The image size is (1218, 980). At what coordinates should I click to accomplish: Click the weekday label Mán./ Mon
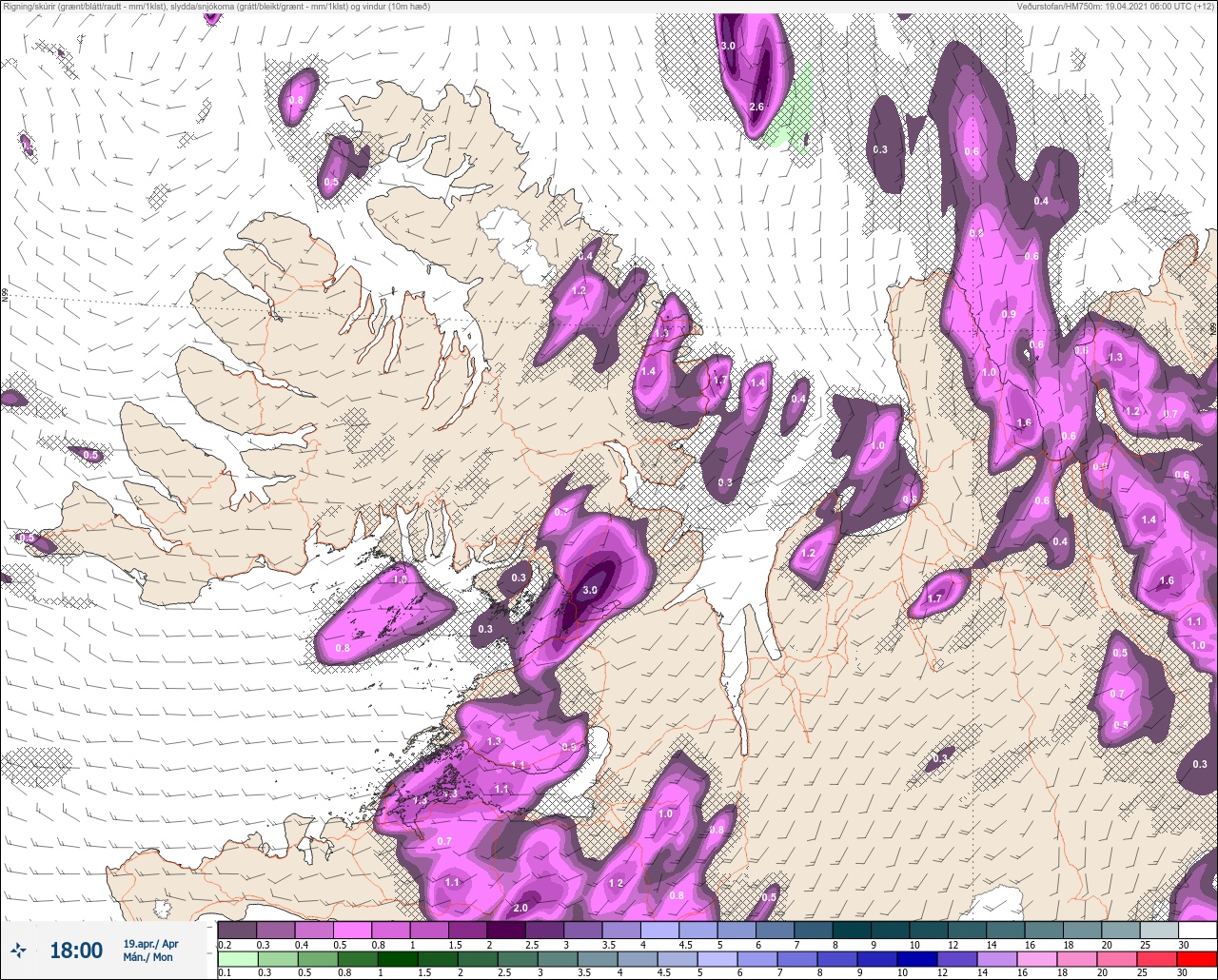tap(148, 957)
